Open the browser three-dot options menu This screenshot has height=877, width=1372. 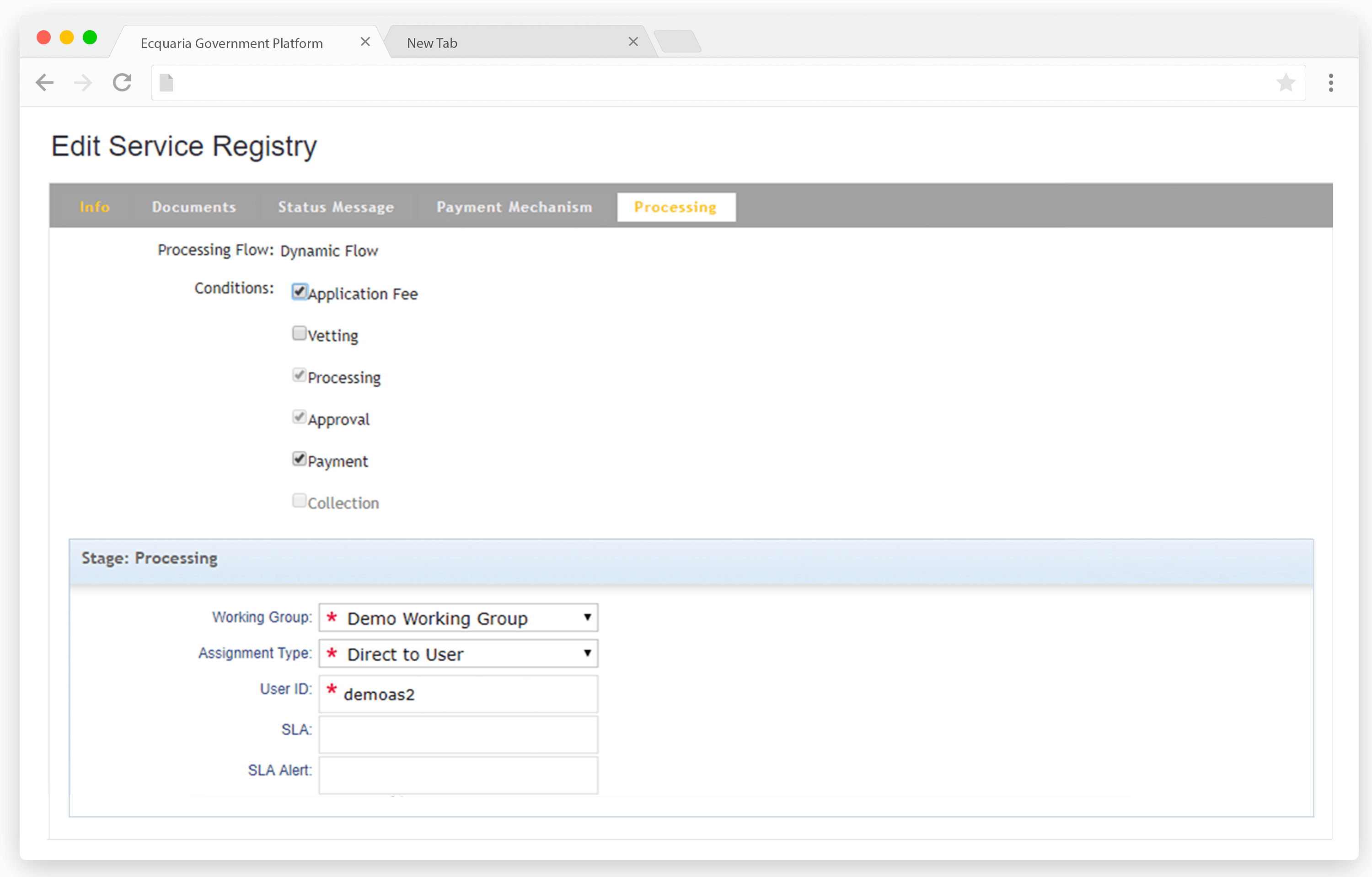click(x=1331, y=83)
